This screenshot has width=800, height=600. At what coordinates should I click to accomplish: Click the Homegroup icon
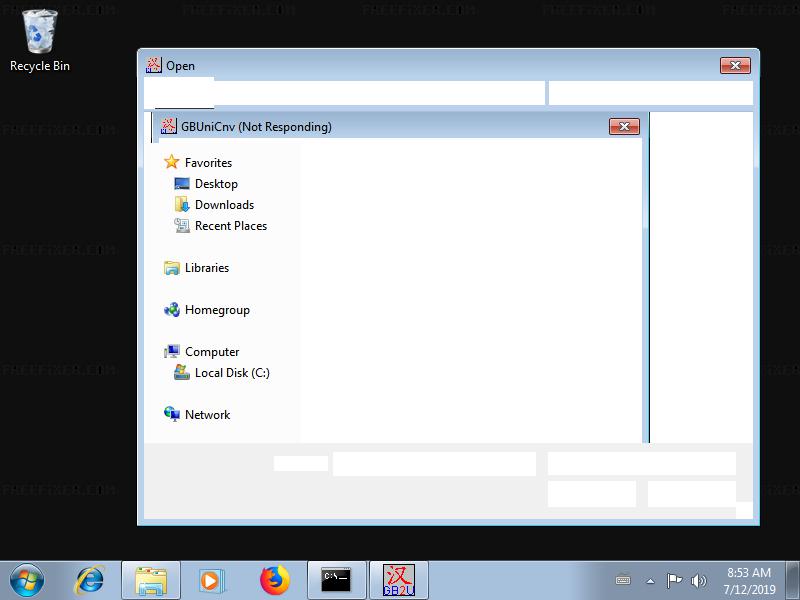click(x=171, y=310)
